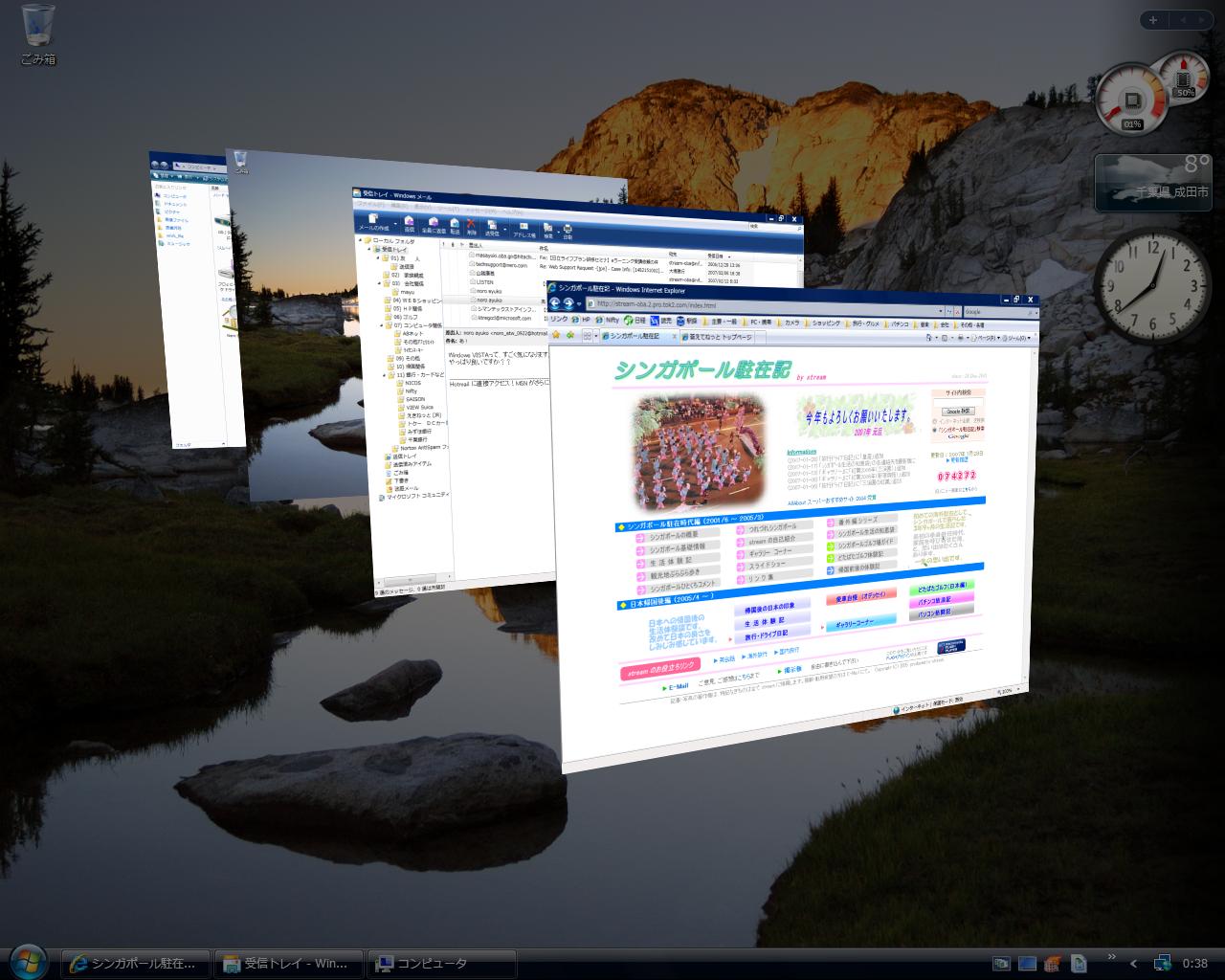This screenshot has width=1225, height=980.
Task: Click the Google search box in IE
Action: pos(992,312)
